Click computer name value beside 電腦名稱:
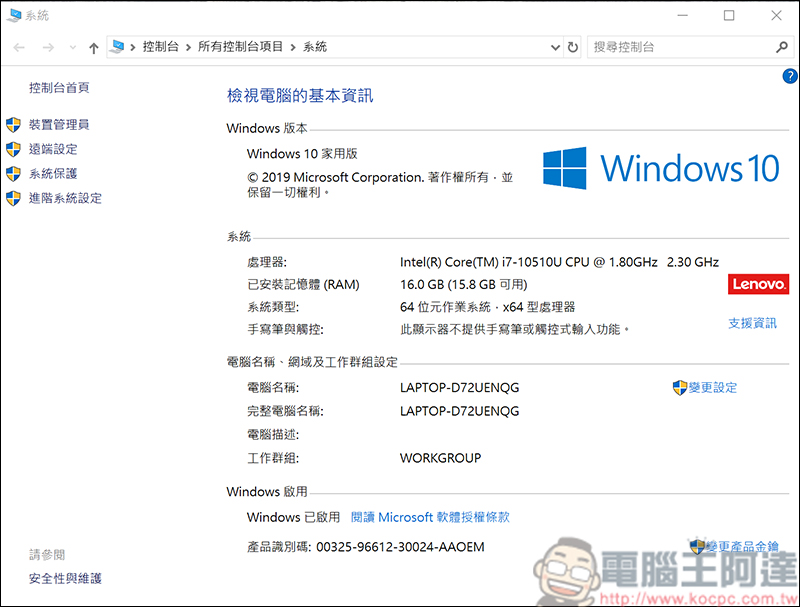800x607 pixels. [459, 388]
